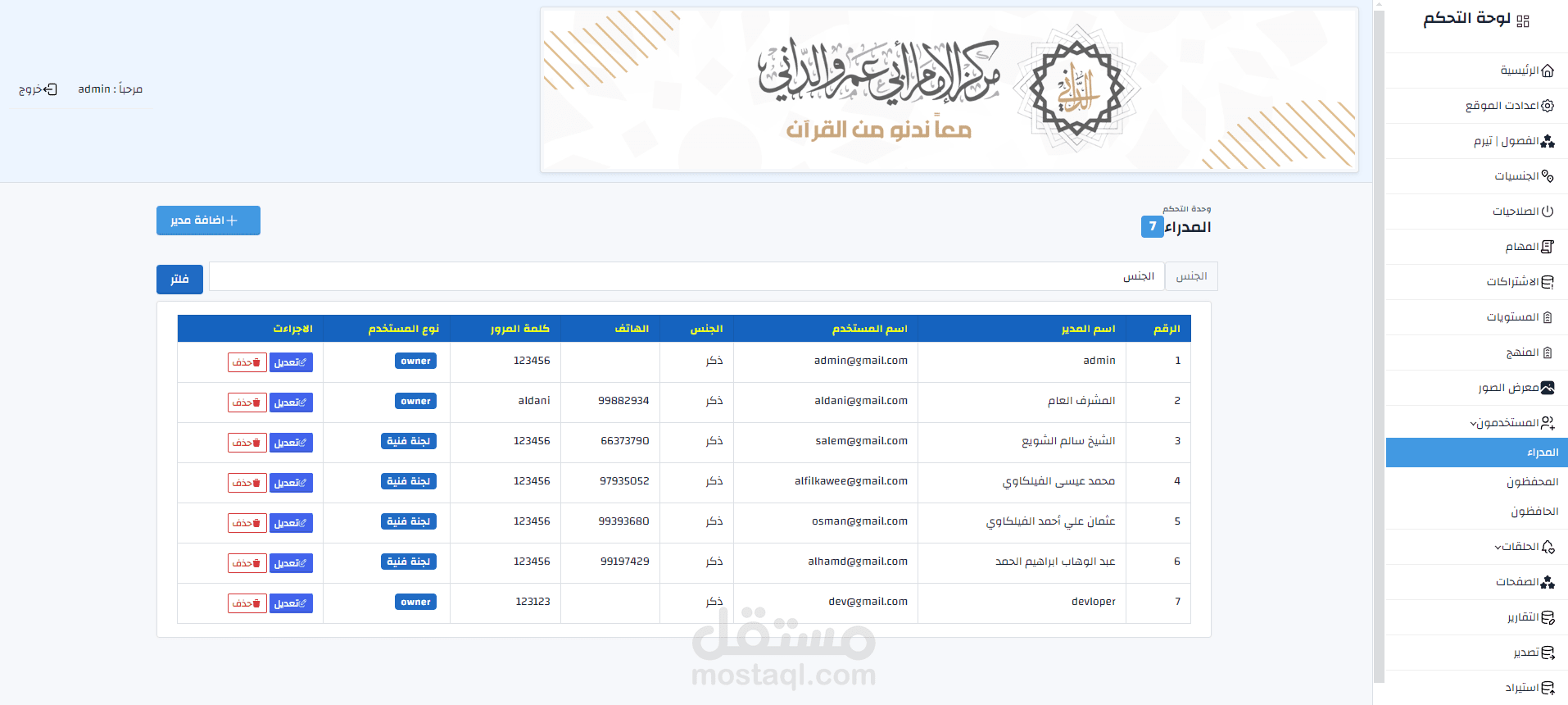Click the فلتر button
The width and height of the screenshot is (1568, 705).
pyautogui.click(x=179, y=280)
